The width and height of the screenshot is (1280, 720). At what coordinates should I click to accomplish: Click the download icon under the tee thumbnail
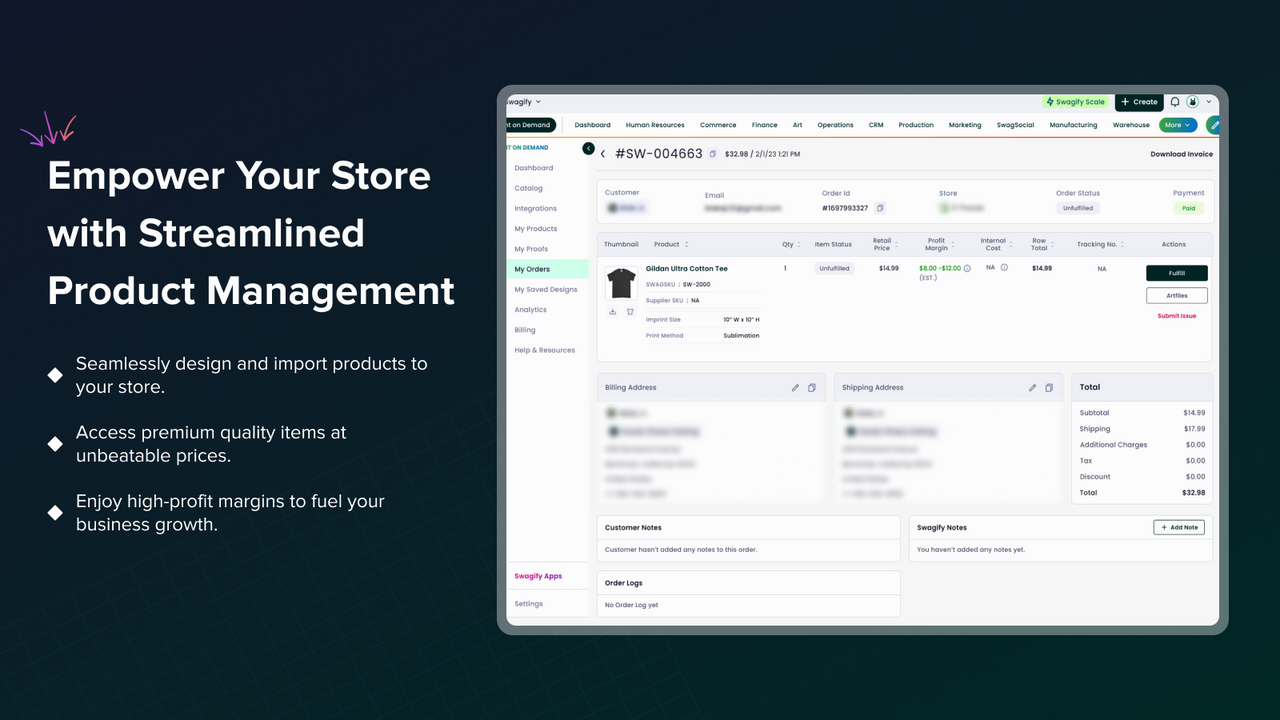tap(613, 311)
